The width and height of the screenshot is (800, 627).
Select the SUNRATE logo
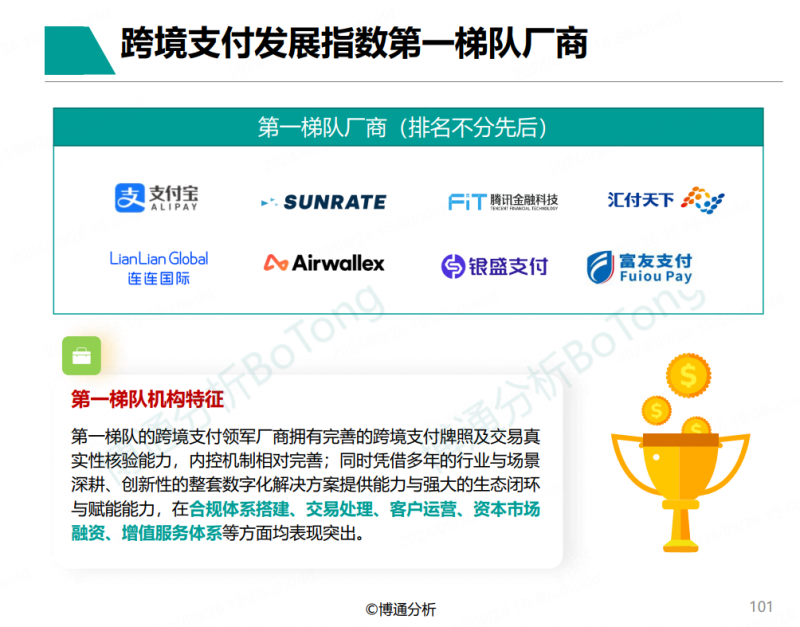[x=323, y=202]
